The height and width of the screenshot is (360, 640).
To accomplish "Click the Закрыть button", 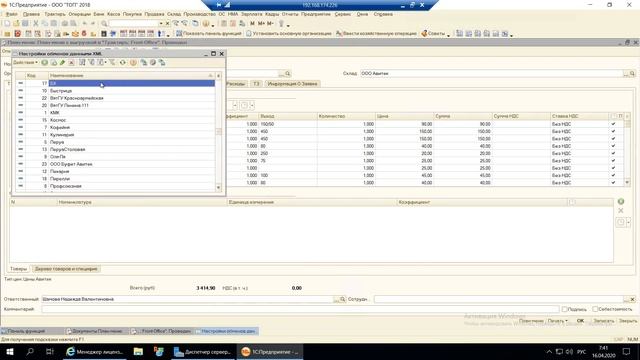I will (x=628, y=321).
